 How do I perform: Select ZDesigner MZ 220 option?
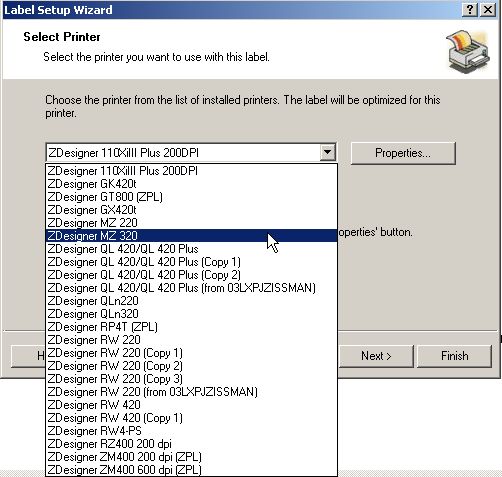[x=191, y=223]
